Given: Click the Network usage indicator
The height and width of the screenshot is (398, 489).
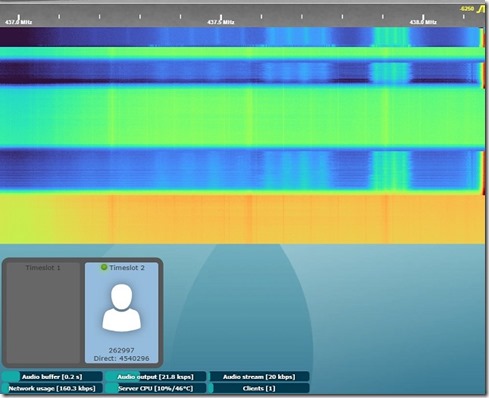Looking at the screenshot, I should 52,388.
